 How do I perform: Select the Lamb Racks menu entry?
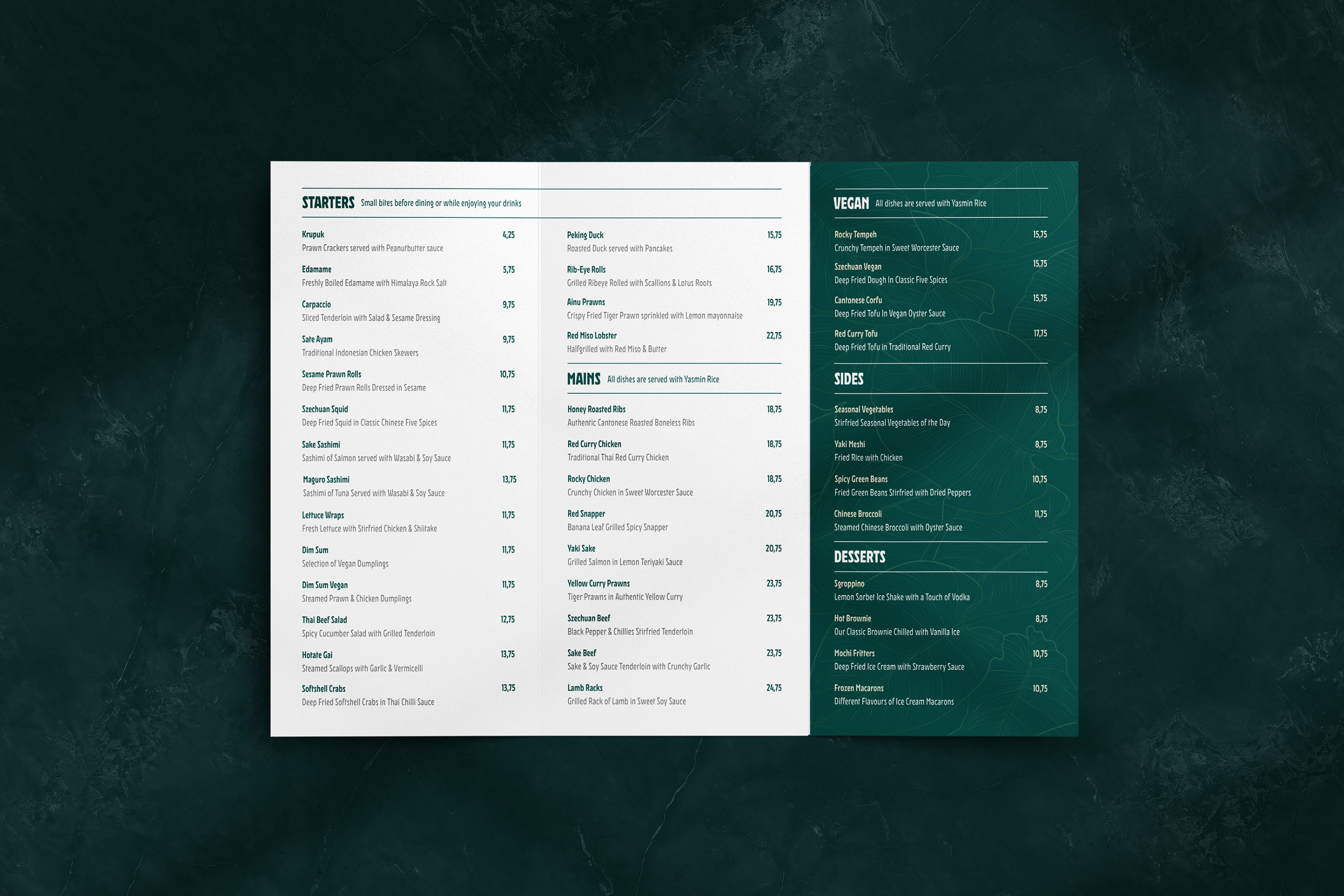tap(585, 688)
